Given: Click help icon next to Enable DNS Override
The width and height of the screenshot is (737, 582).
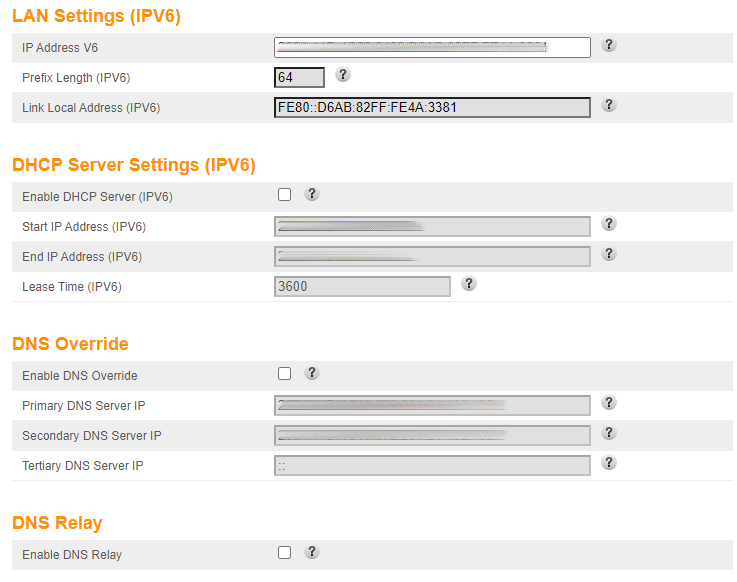Looking at the screenshot, I should (x=312, y=373).
